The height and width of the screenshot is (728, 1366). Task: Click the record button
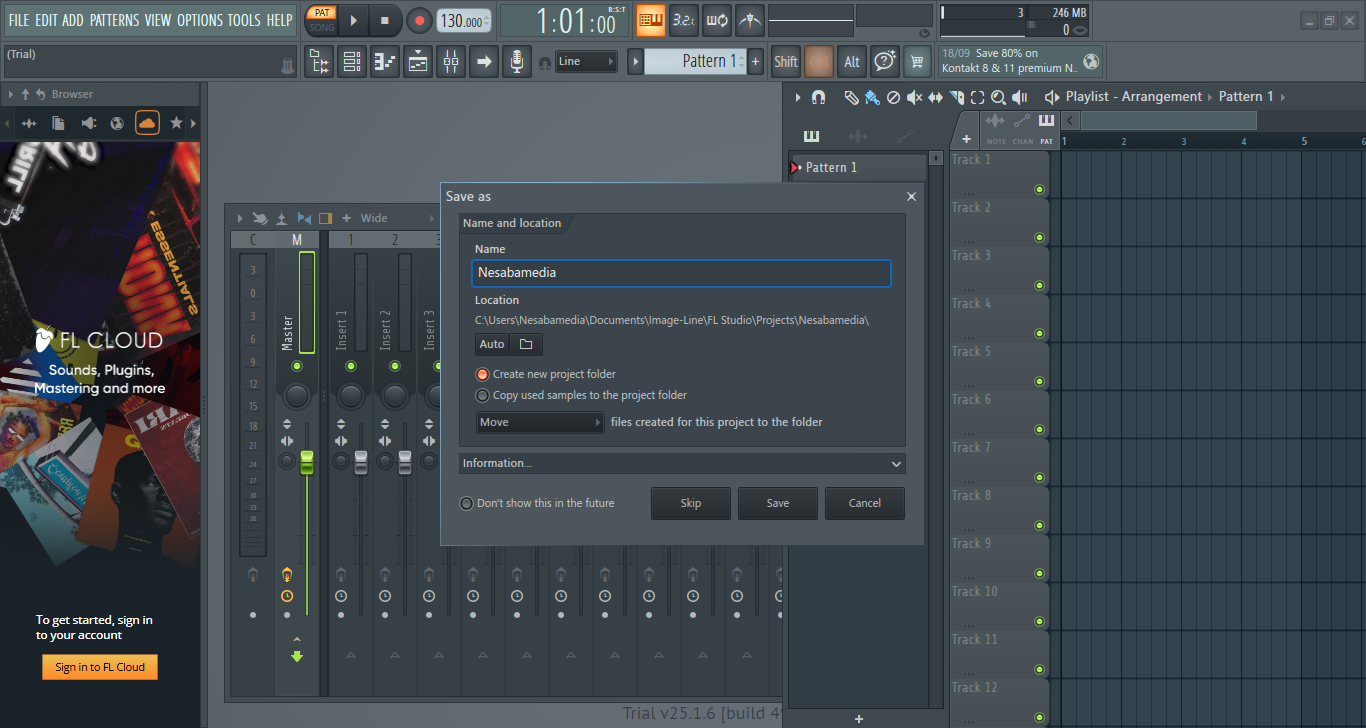pos(419,20)
